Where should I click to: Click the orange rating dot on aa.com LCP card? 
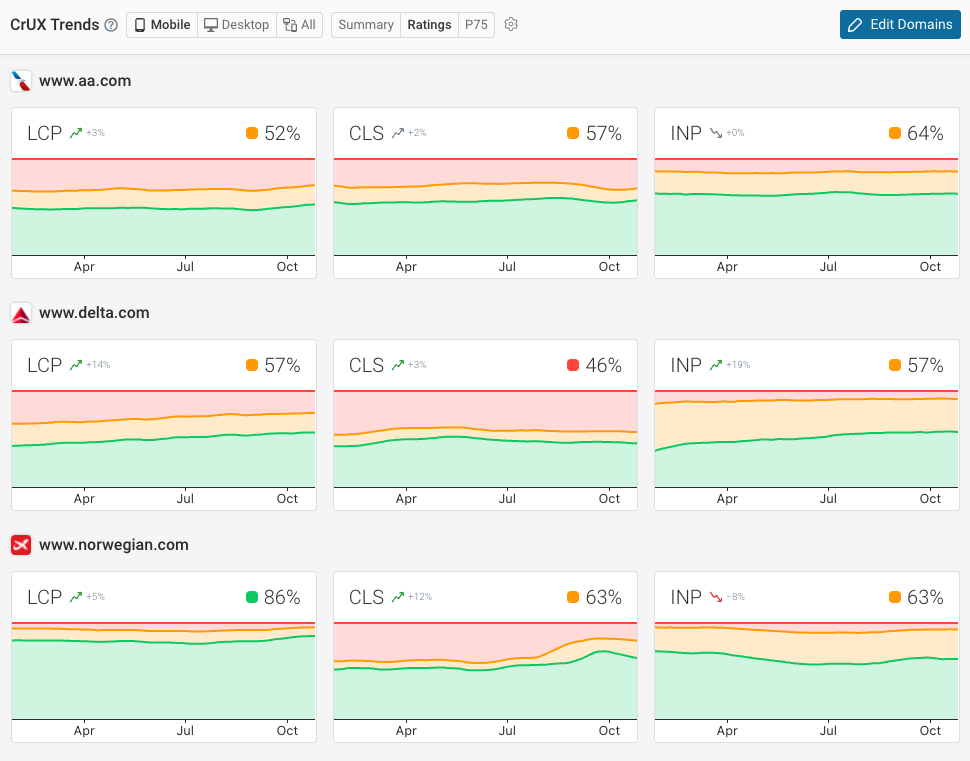pyautogui.click(x=251, y=132)
